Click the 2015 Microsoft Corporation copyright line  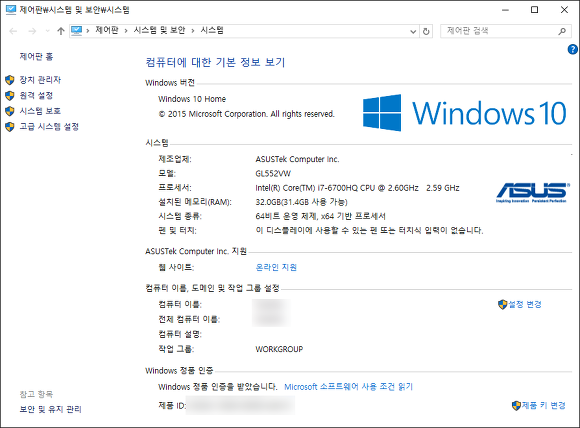point(246,114)
